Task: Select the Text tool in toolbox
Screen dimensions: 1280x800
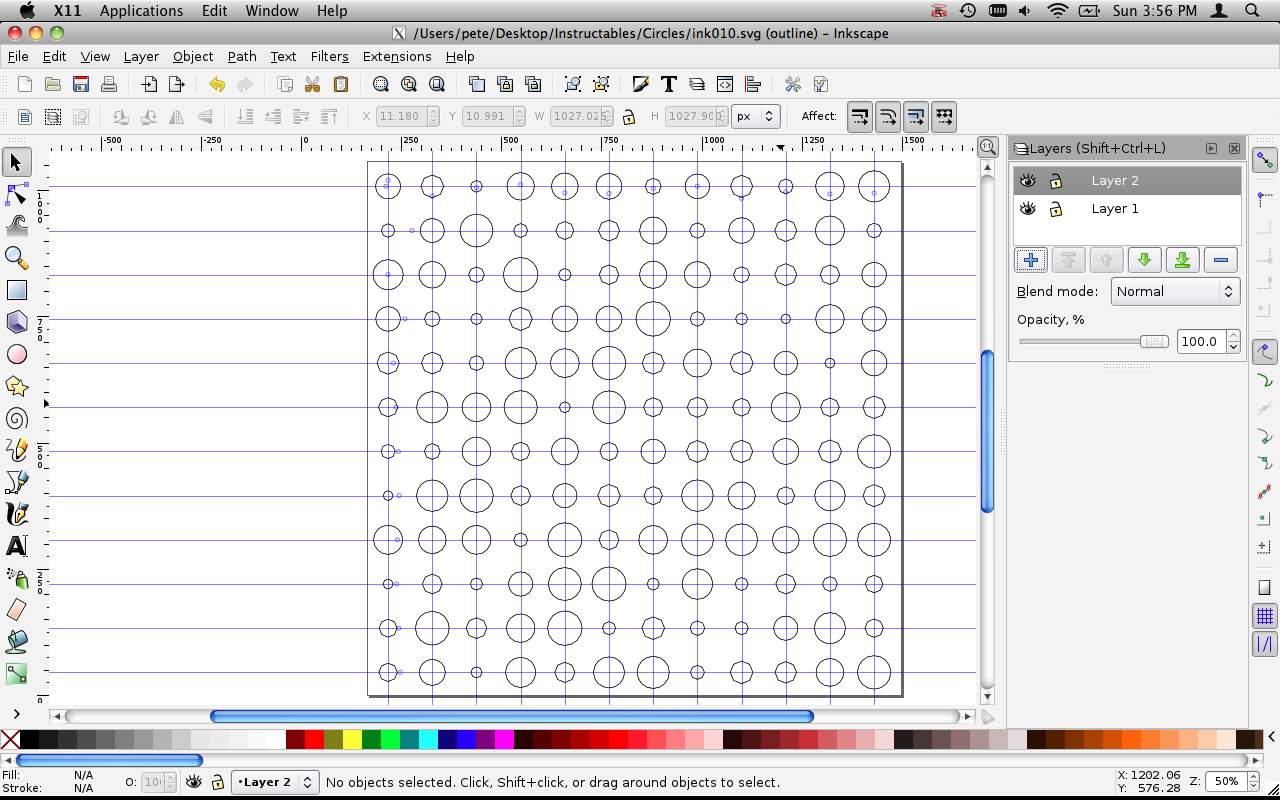Action: click(16, 546)
